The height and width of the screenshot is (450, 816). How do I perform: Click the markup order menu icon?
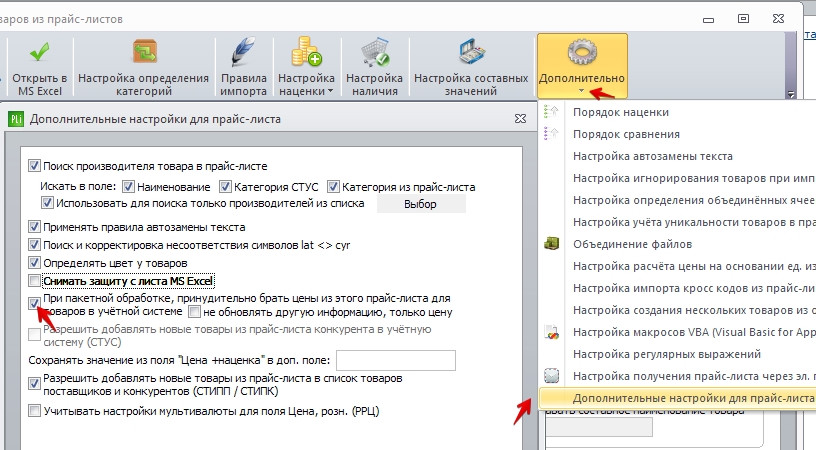click(x=551, y=112)
